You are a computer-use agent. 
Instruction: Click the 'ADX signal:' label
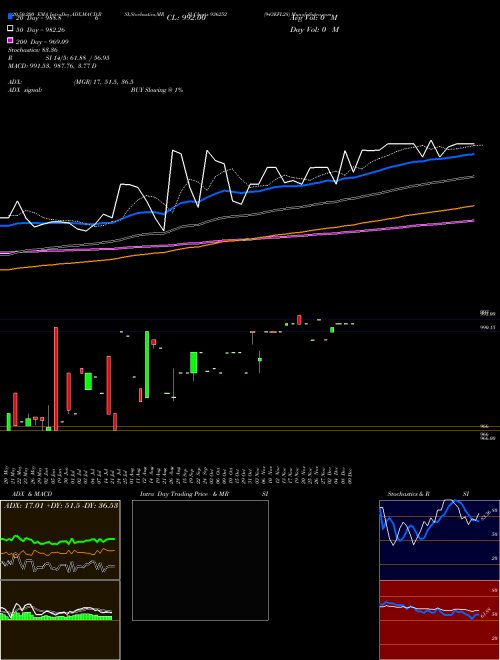pos(25,90)
